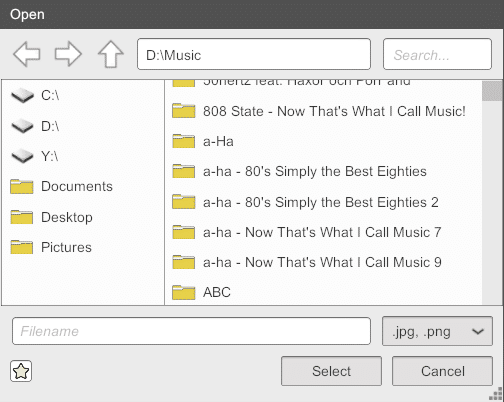Click the 'C:\' label in sidebar
504x402 pixels.
50,96
